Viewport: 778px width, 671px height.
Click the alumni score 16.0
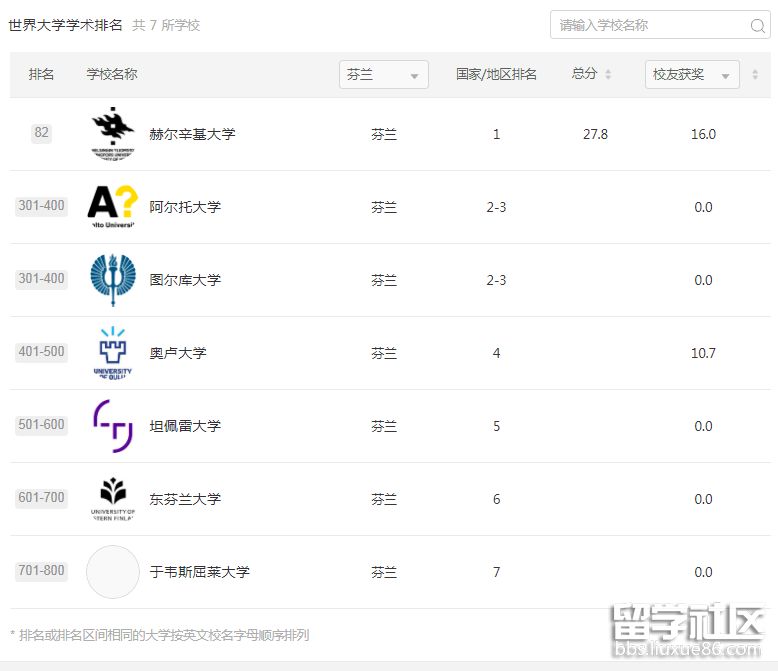703,134
